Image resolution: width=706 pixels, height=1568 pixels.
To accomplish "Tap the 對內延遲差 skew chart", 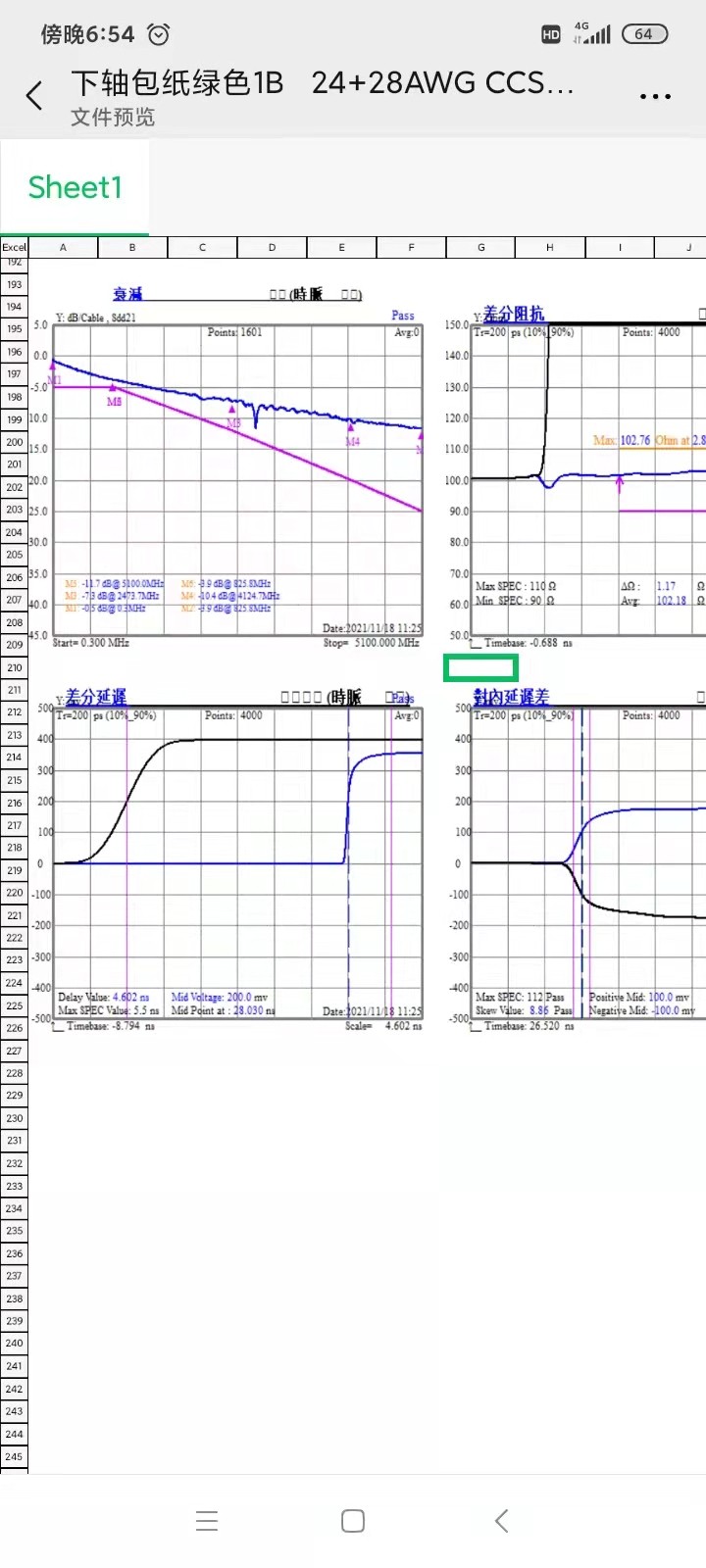I will [x=586, y=862].
